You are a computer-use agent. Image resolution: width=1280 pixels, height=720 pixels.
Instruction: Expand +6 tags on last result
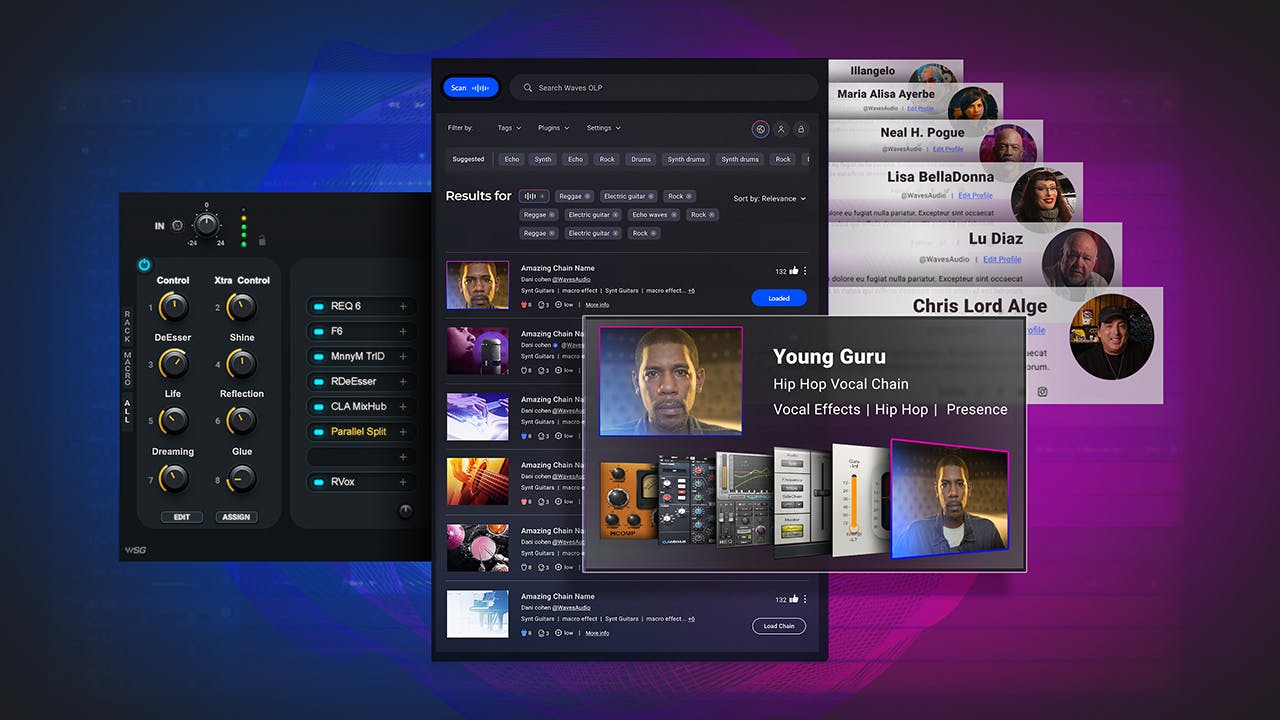coord(691,619)
